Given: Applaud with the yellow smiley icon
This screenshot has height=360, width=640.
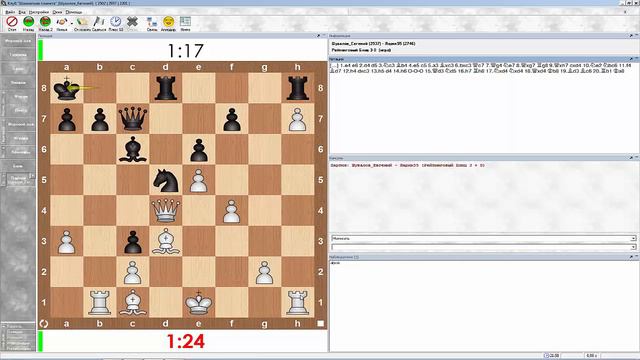Looking at the screenshot, I should (x=168, y=22).
